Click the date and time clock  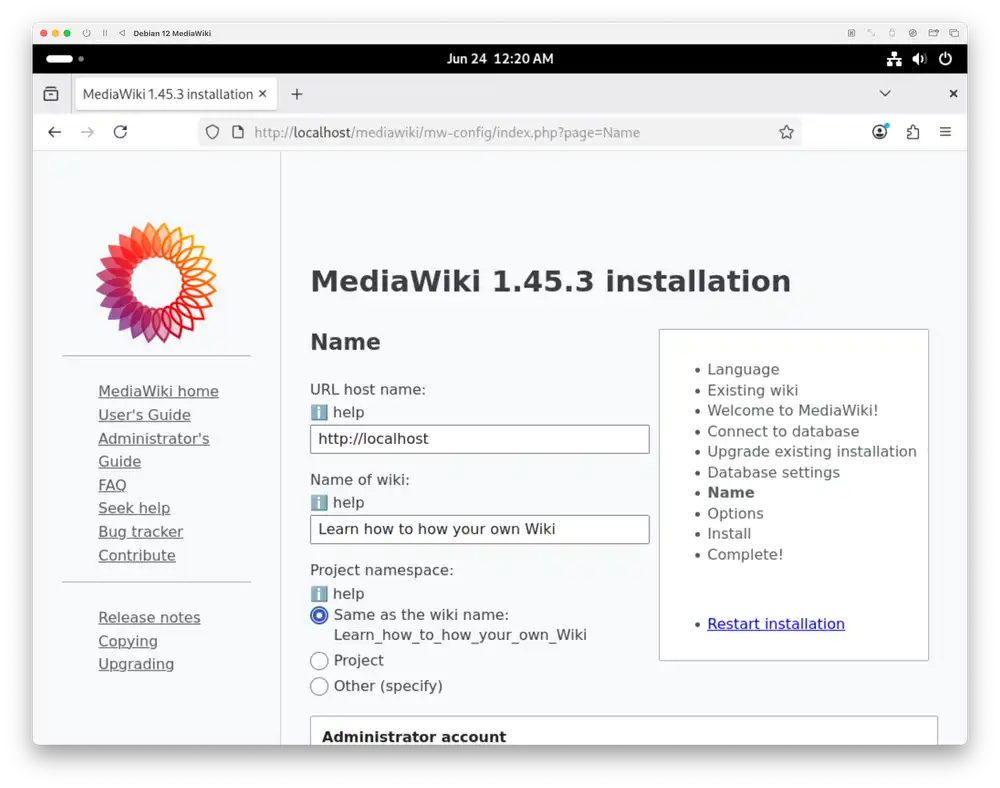click(x=500, y=59)
